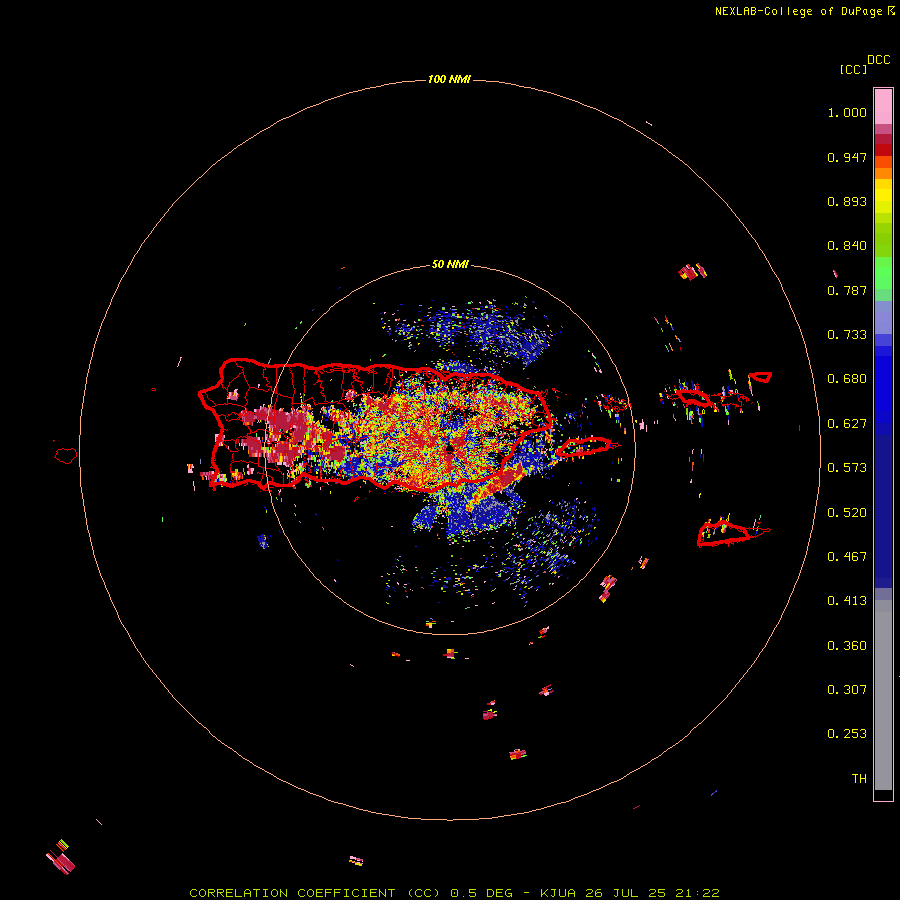
Task: Click the 0.413 scale value
Action: pyautogui.click(x=847, y=601)
